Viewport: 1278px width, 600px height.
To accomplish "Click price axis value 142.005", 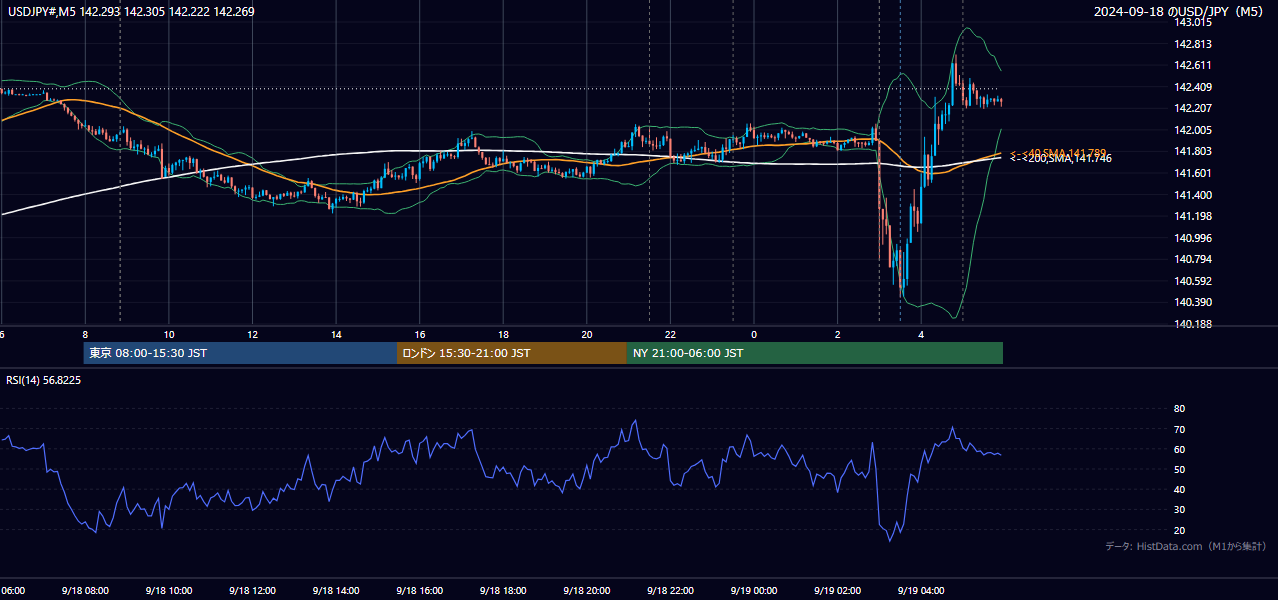I will 1193,130.
